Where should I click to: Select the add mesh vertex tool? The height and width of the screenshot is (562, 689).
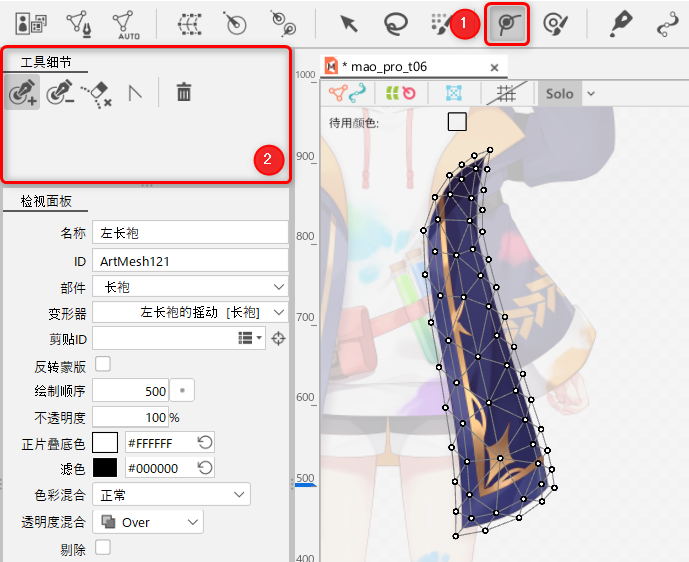tap(21, 93)
